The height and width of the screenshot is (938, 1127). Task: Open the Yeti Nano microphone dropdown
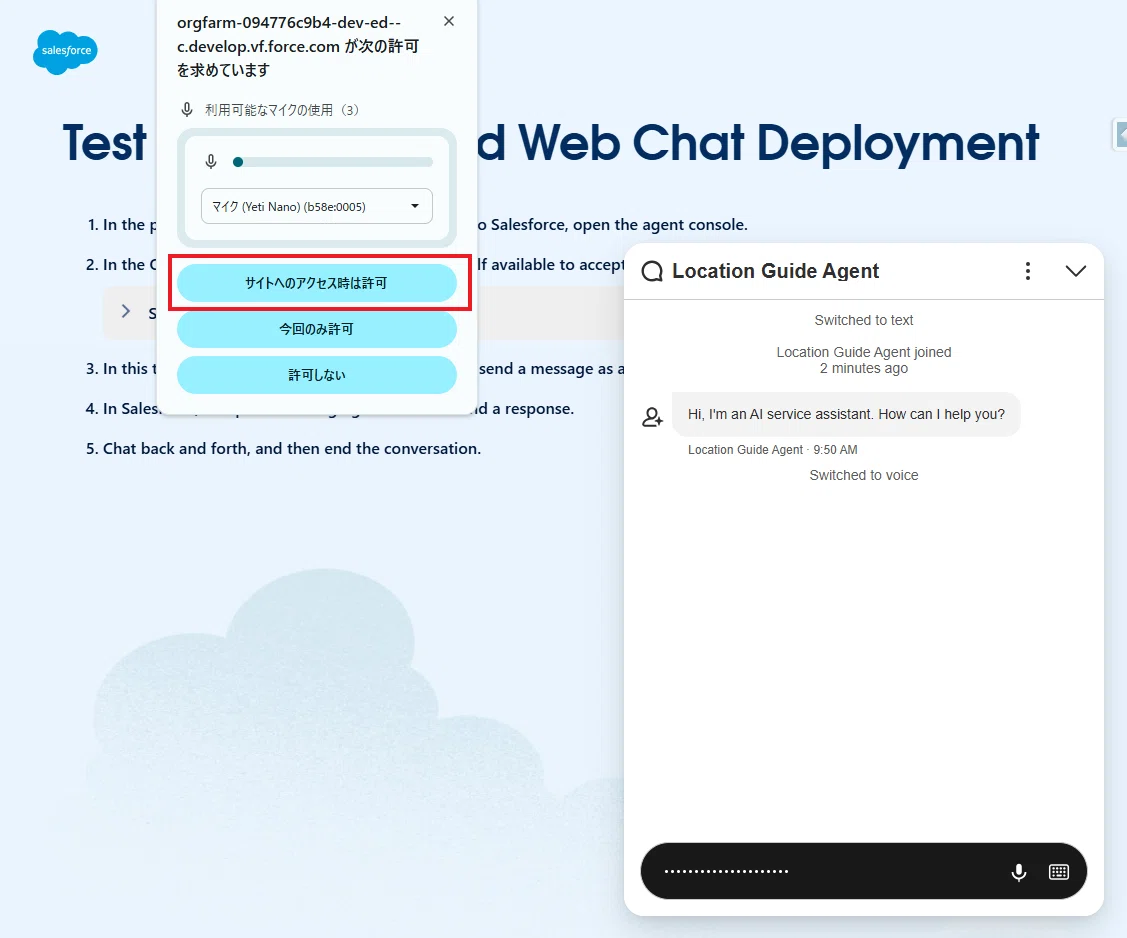pos(317,206)
